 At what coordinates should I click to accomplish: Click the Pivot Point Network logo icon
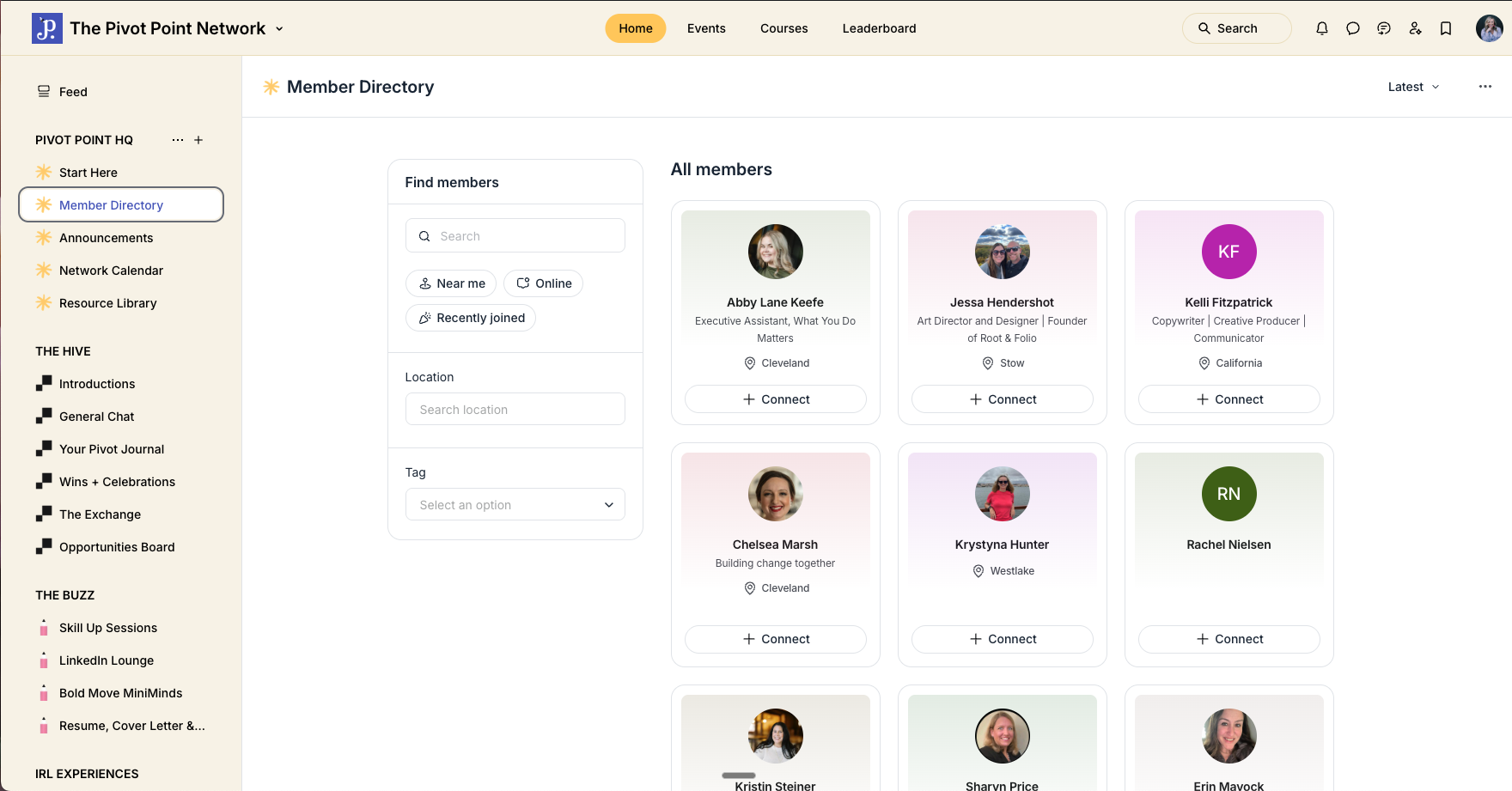[47, 28]
